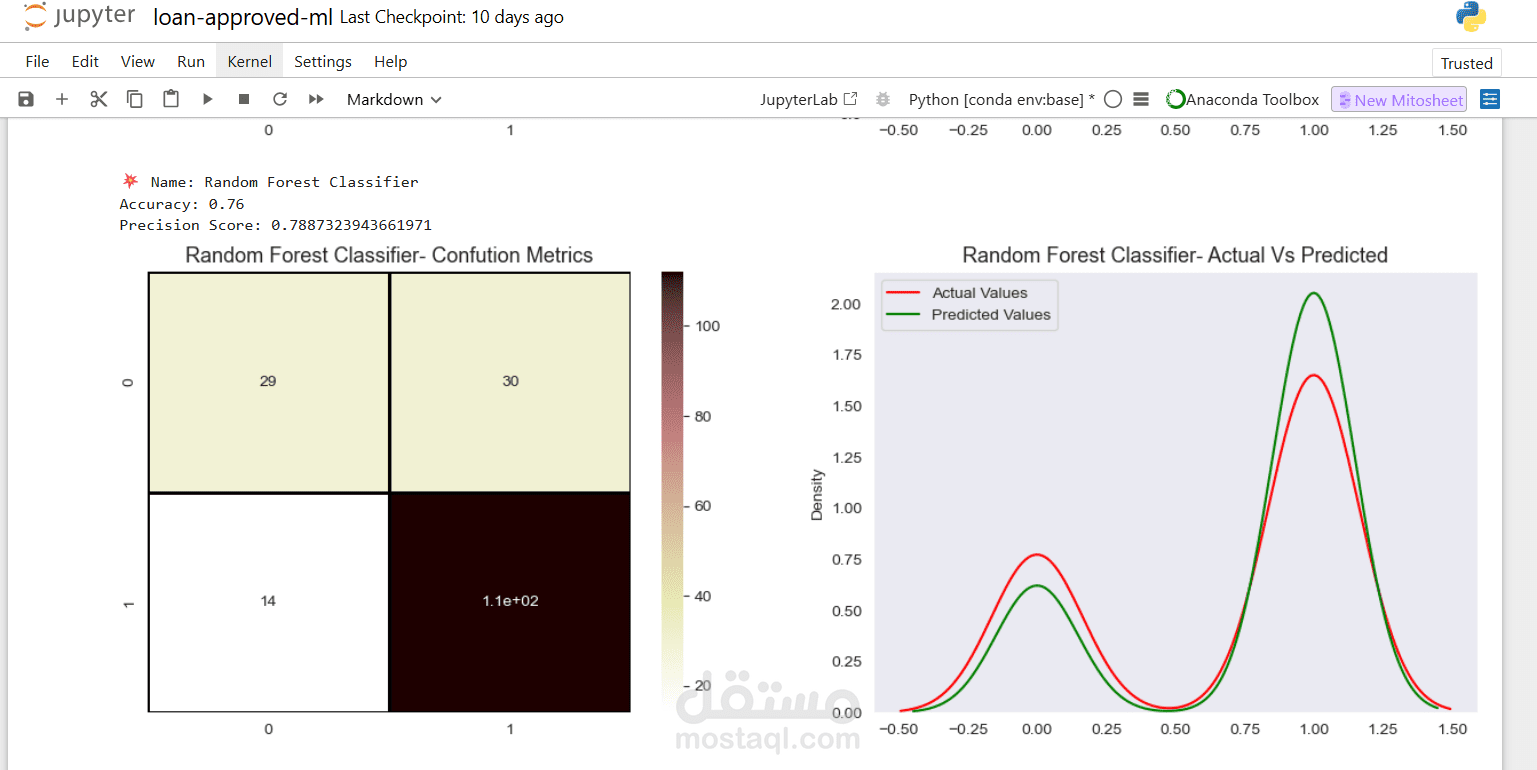Open the Anaconda Toolbox

[1243, 99]
